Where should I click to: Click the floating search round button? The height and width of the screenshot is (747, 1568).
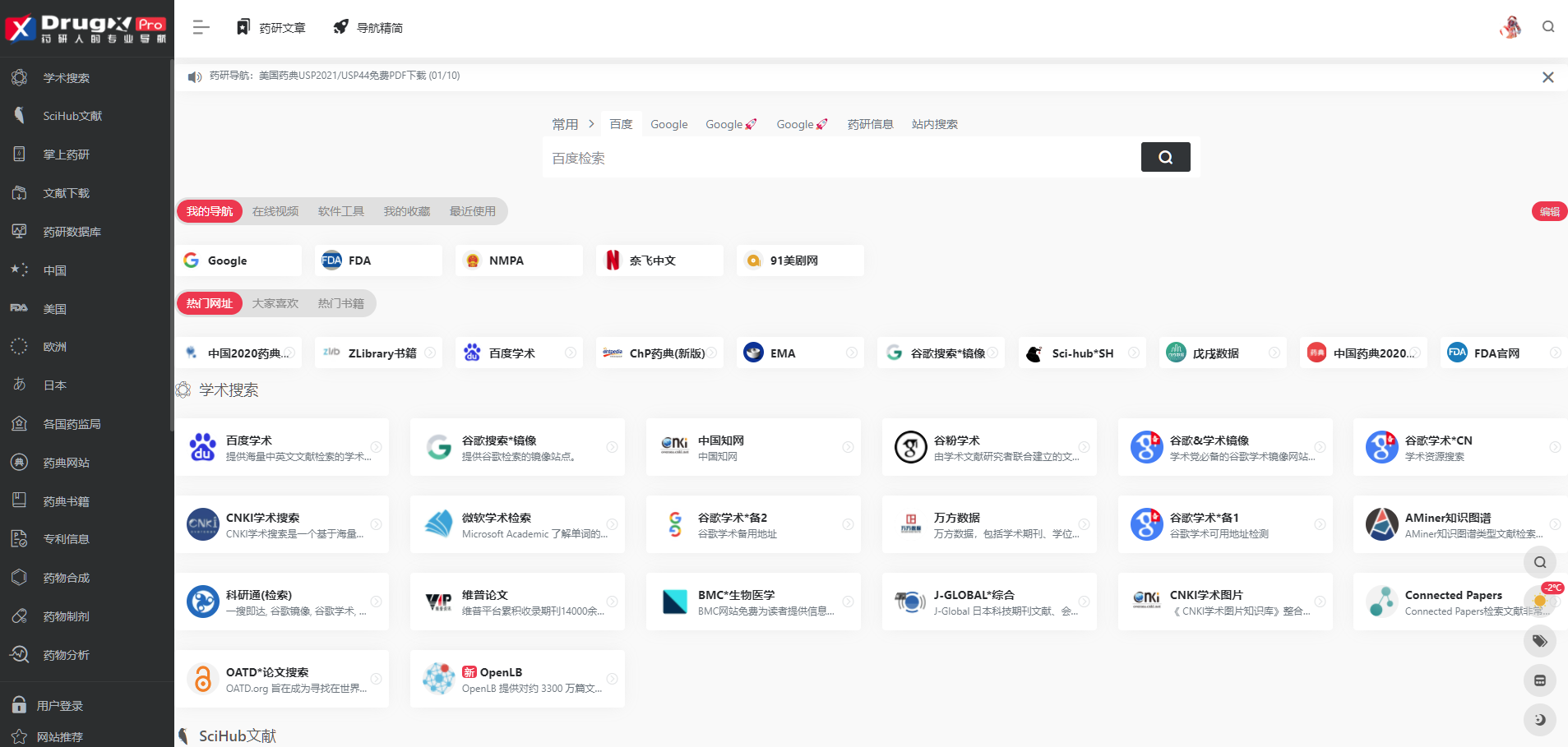pos(1540,562)
